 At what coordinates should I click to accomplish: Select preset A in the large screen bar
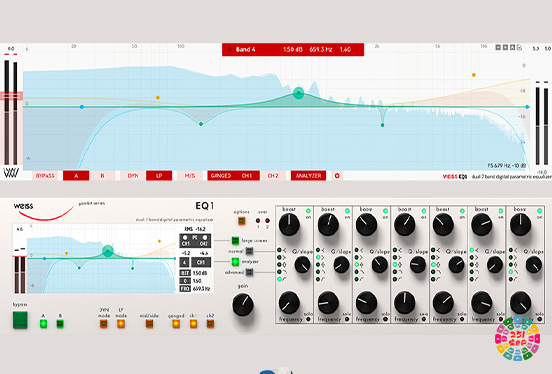[76, 175]
